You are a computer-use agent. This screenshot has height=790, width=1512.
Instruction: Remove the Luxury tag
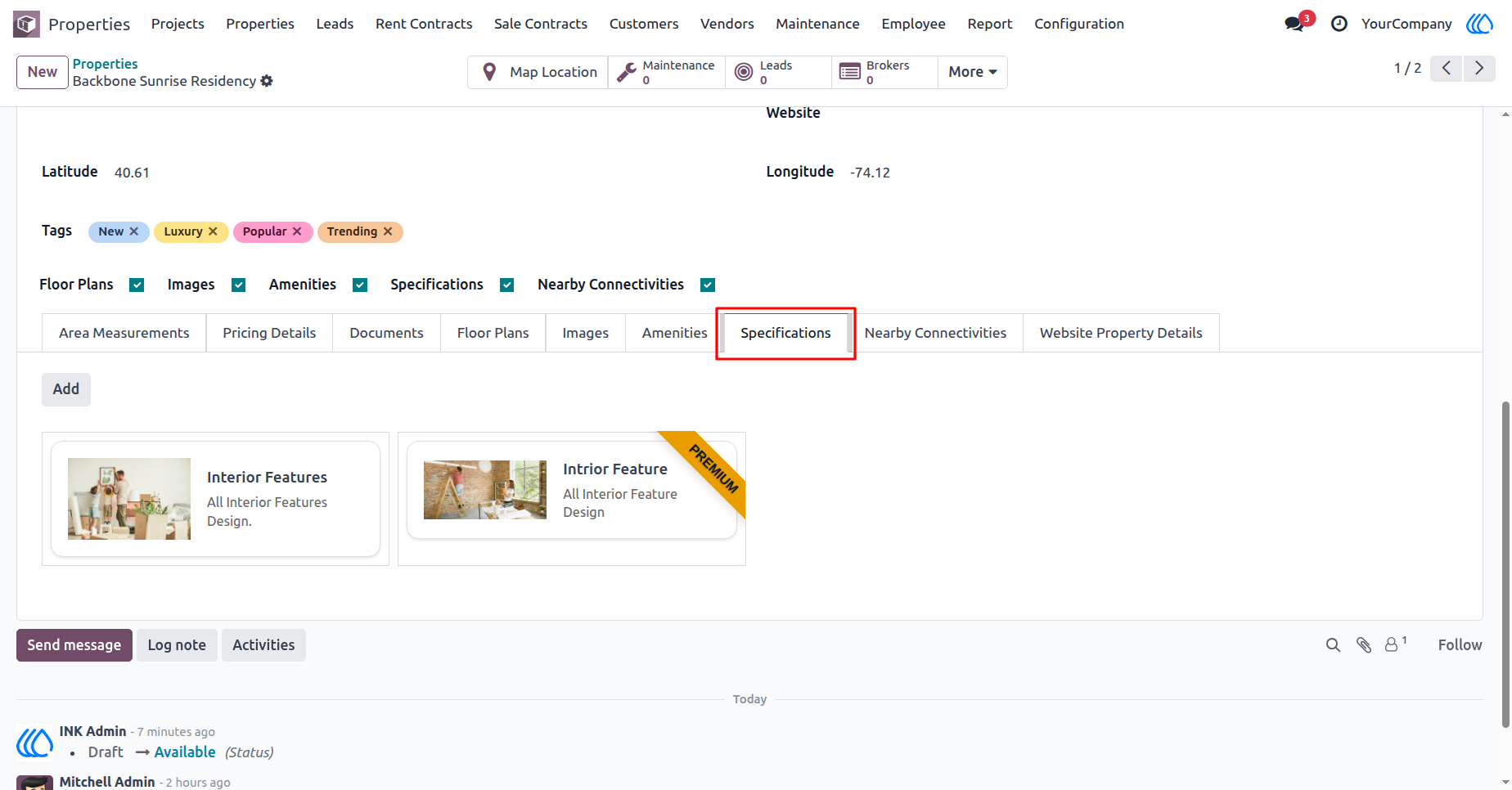click(x=213, y=231)
